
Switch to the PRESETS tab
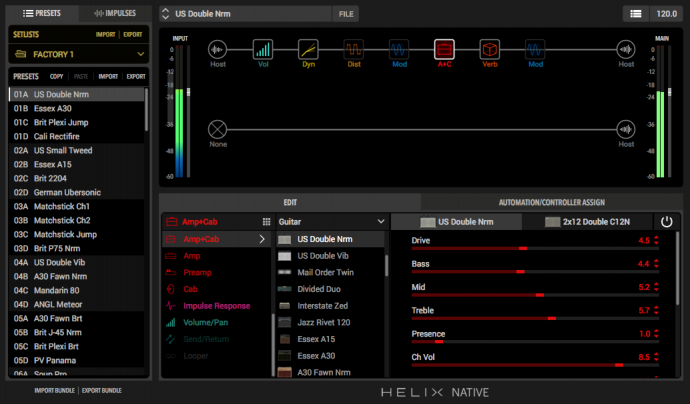[42, 13]
